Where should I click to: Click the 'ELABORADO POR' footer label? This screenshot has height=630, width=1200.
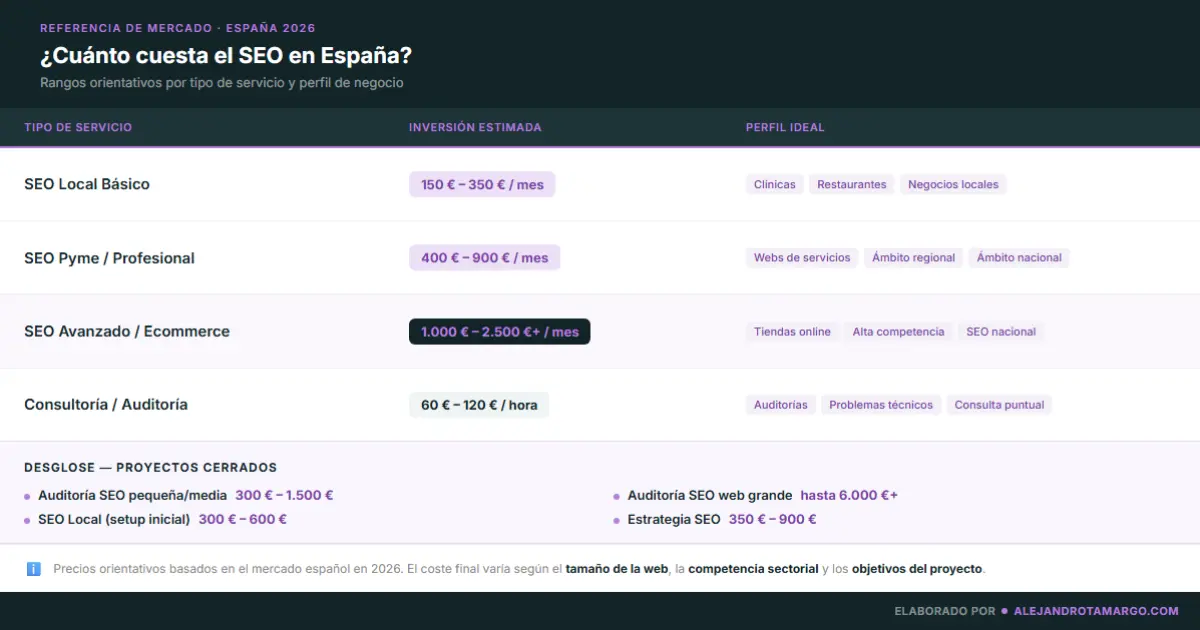945,611
